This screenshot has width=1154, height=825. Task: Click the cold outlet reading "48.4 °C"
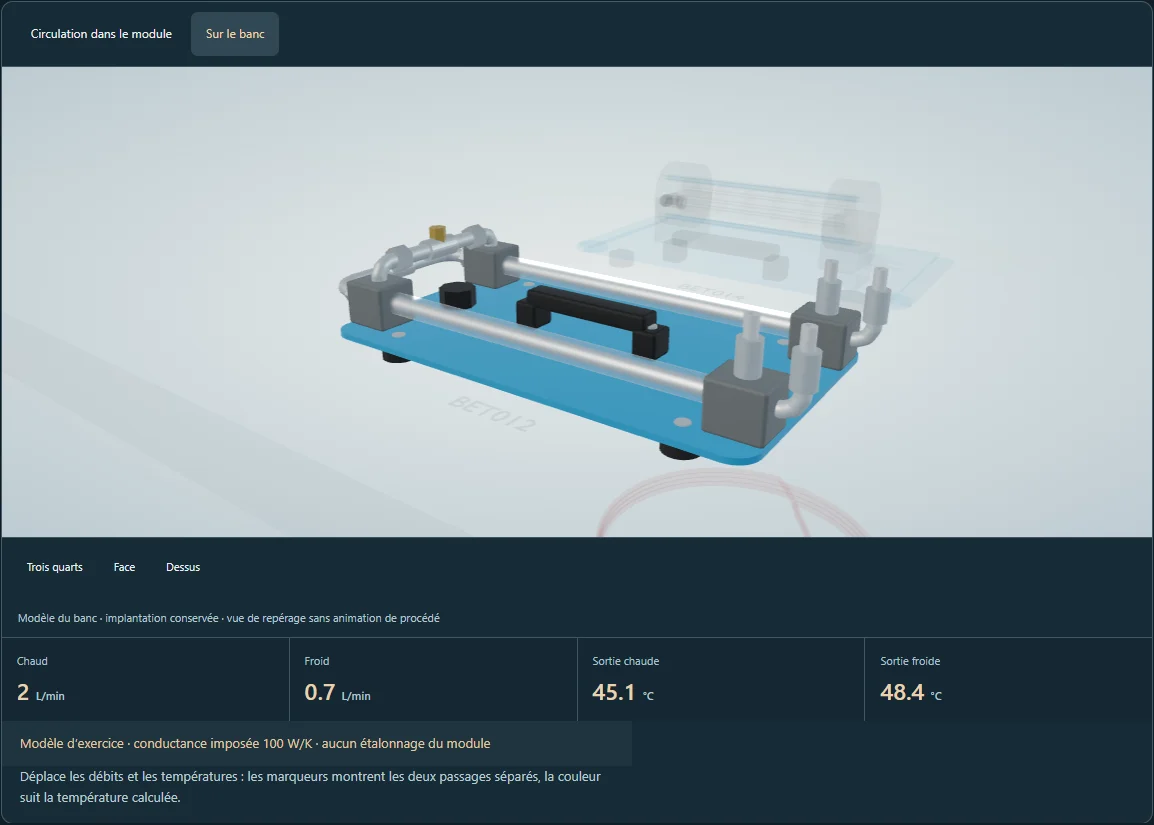[910, 693]
